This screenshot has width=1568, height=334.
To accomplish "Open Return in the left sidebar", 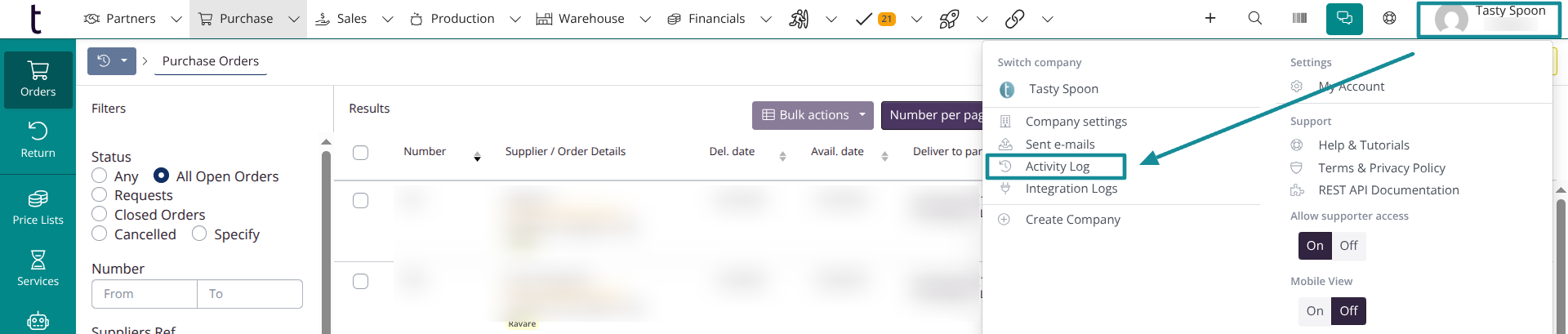I will tap(38, 140).
